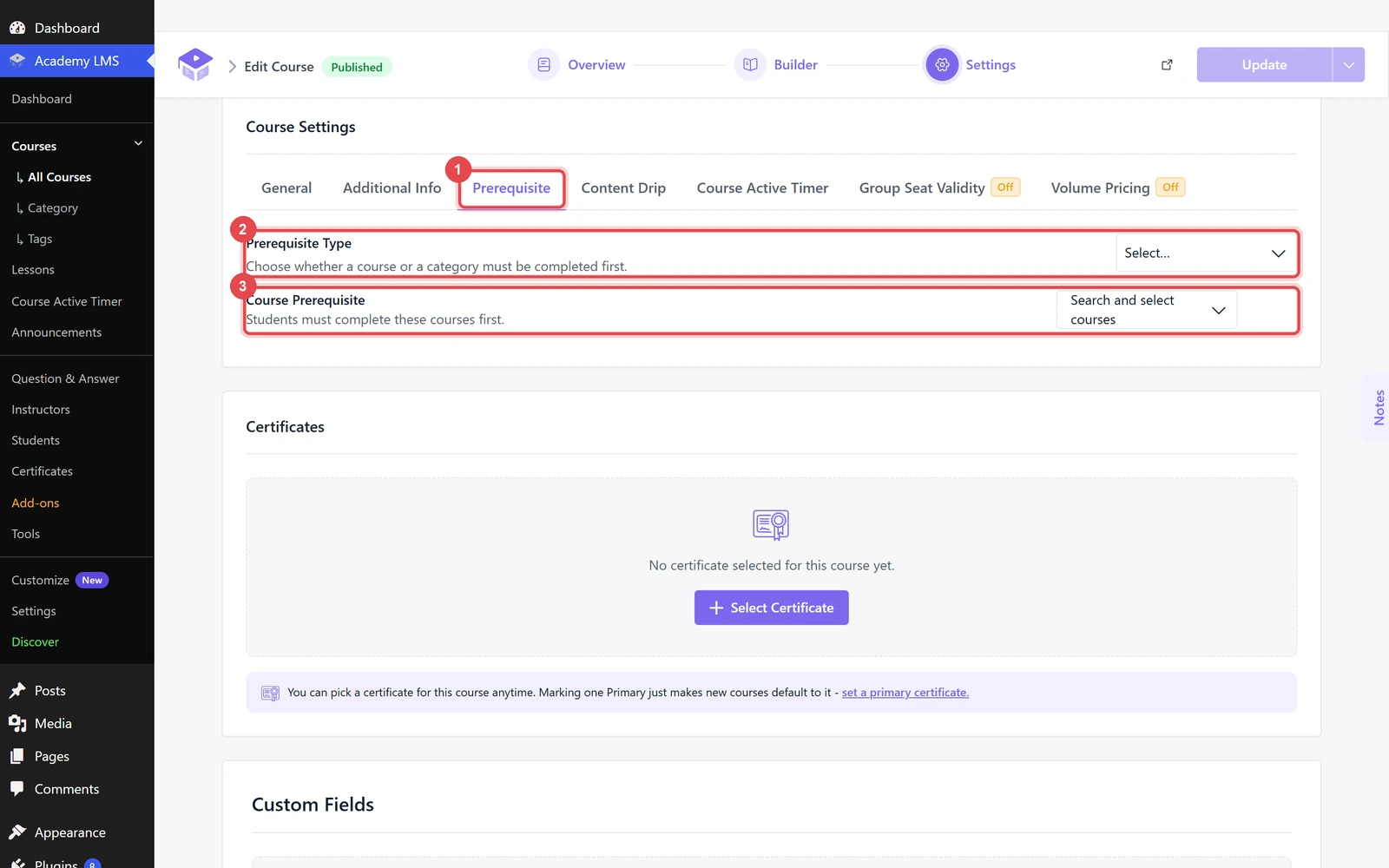1389x868 pixels.
Task: Click the Update button
Action: (1264, 65)
